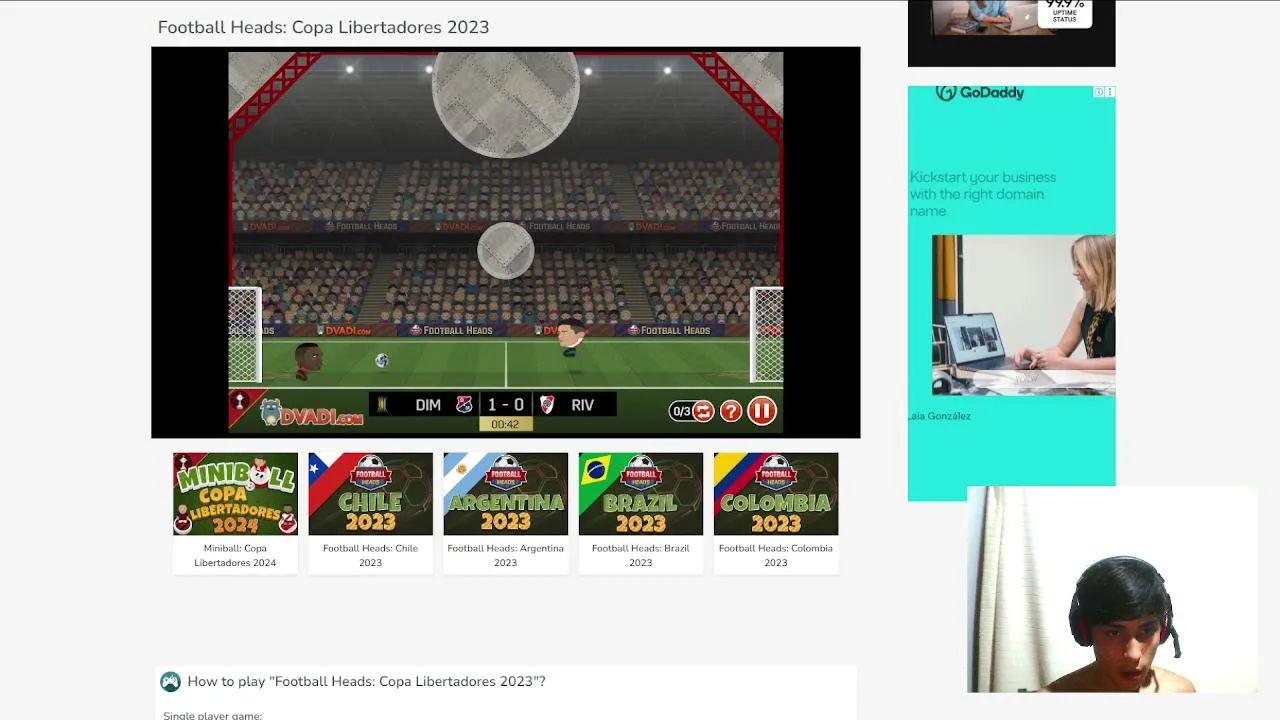The width and height of the screenshot is (1280, 720).
Task: Click the 'Football Heads: Argentina 2023' link text
Action: click(x=505, y=555)
